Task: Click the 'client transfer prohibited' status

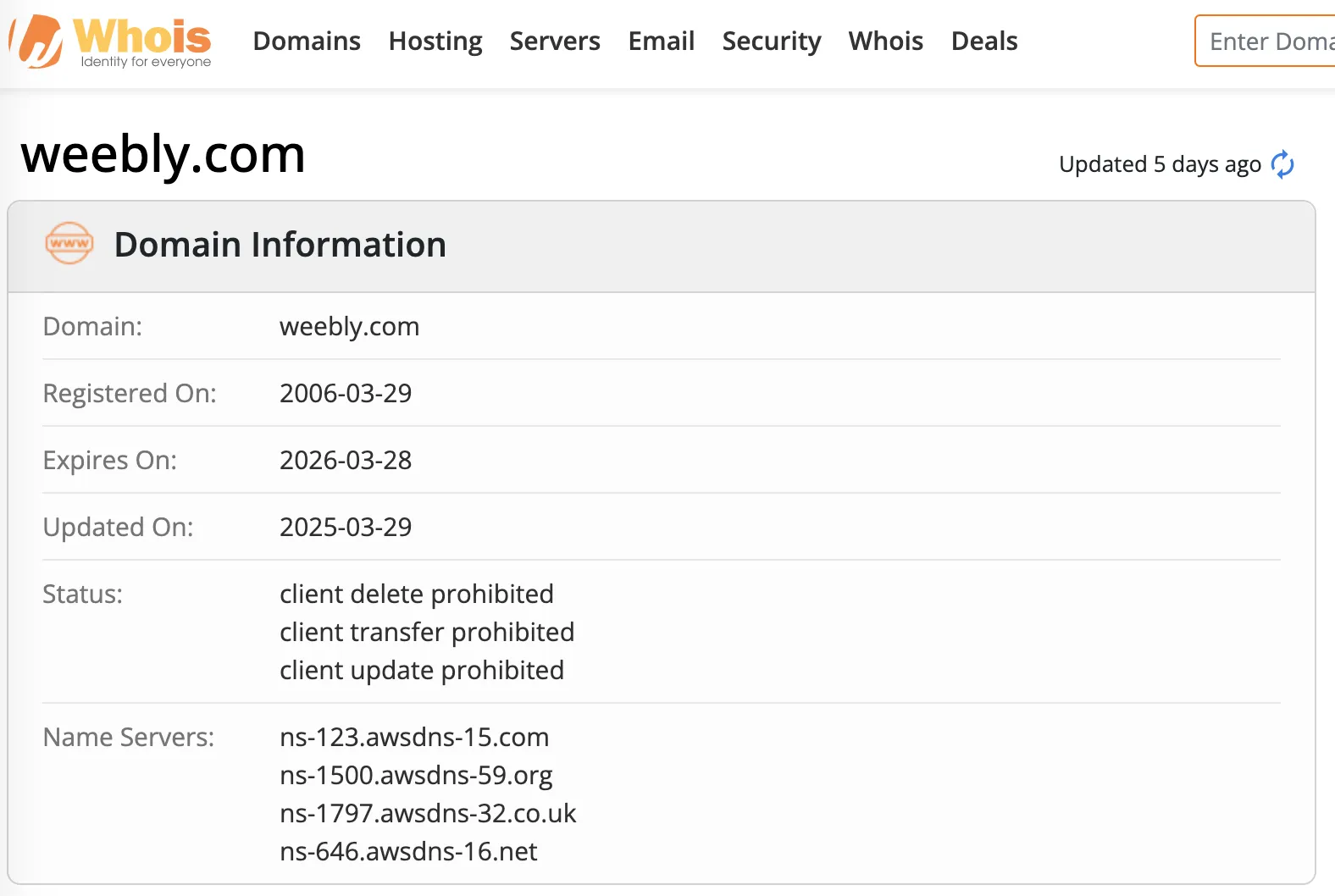Action: [427, 632]
